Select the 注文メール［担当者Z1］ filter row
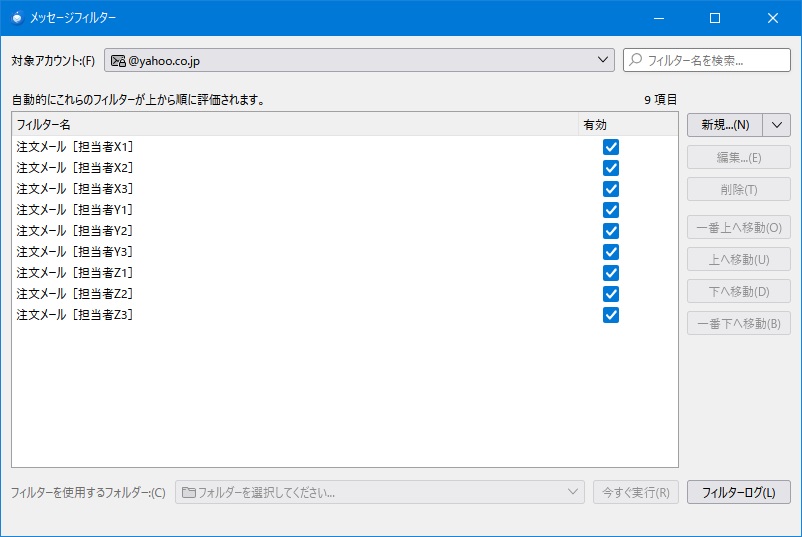The image size is (802, 537). pos(76,273)
